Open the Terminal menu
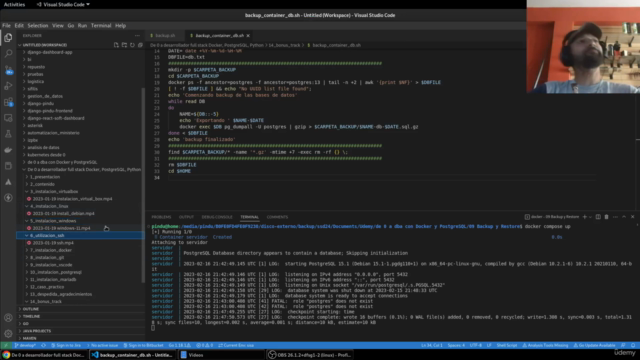The width and height of the screenshot is (640, 360). (x=101, y=25)
